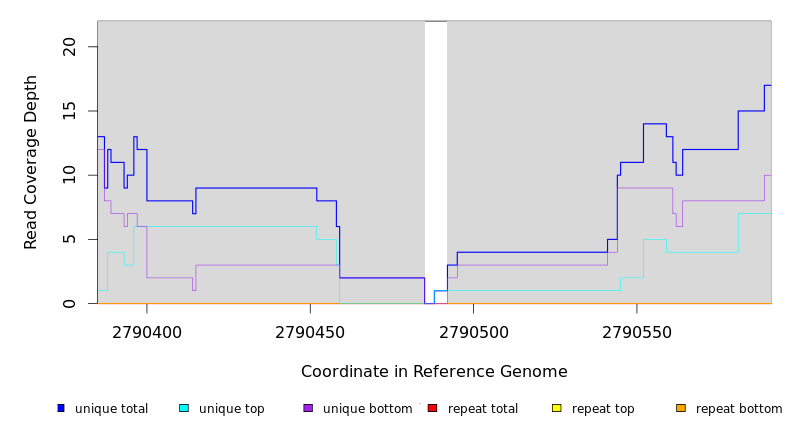Click the white zero-coverage gap in plot
Viewport: 792px width, 432px height.
[x=436, y=150]
